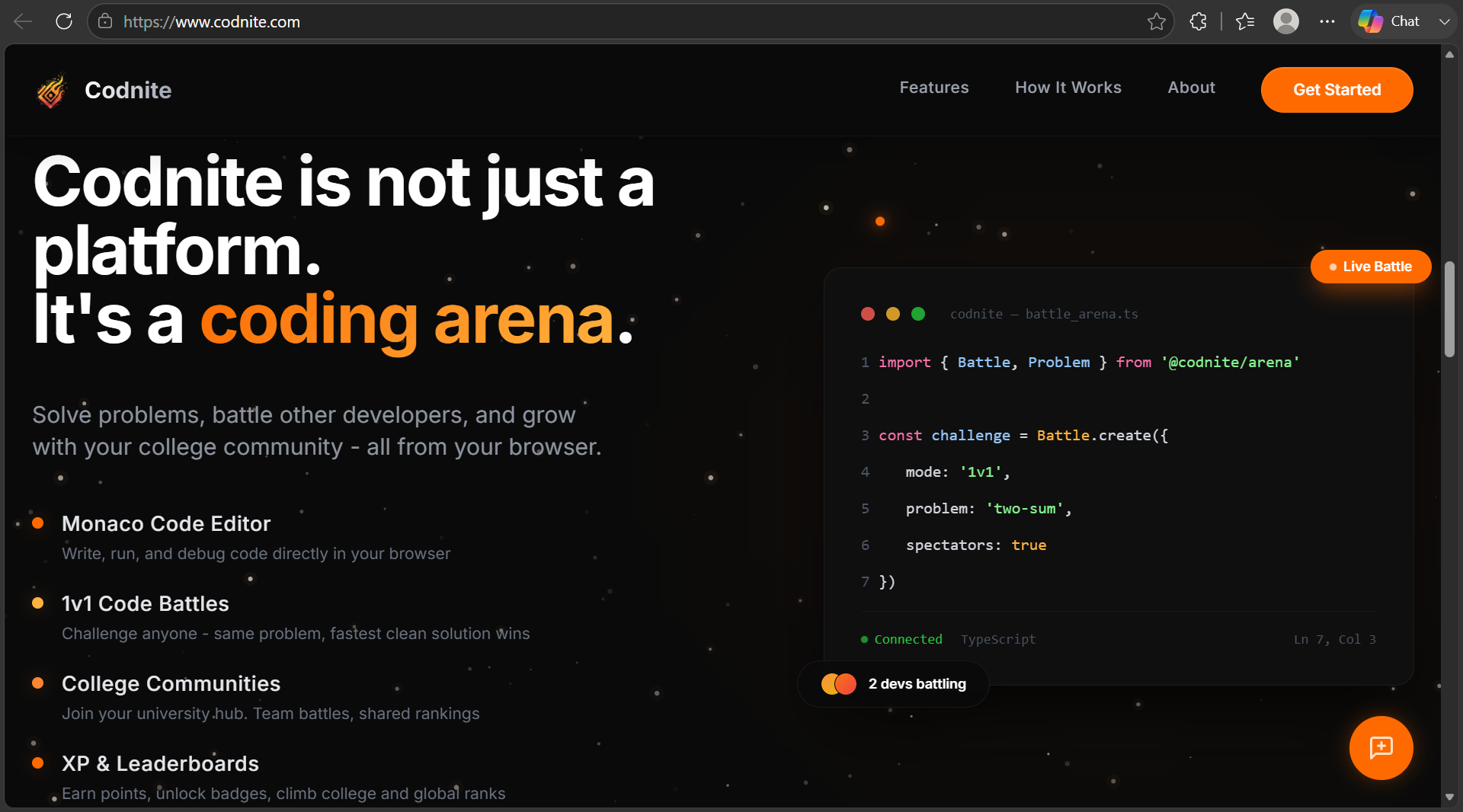This screenshot has width=1463, height=812.
Task: Click Monaco Code Editor feature heading
Action: coord(166,523)
